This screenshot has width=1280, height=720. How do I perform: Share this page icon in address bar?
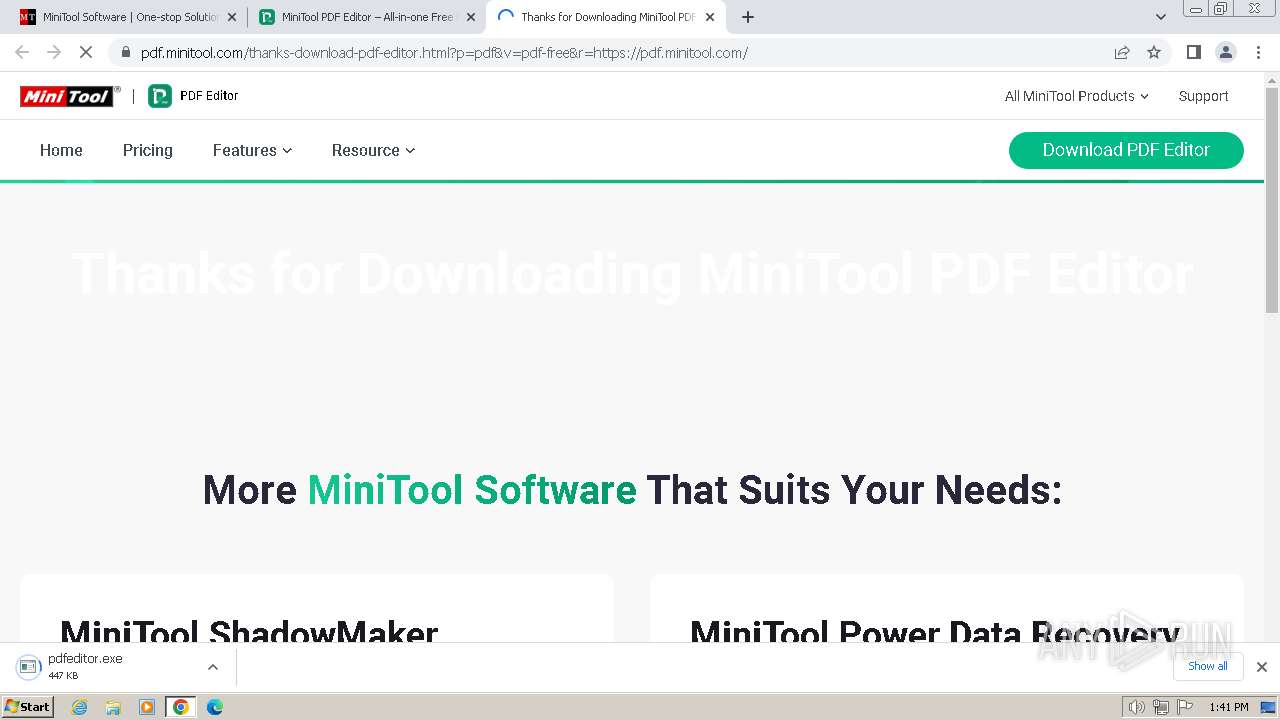tap(1122, 52)
